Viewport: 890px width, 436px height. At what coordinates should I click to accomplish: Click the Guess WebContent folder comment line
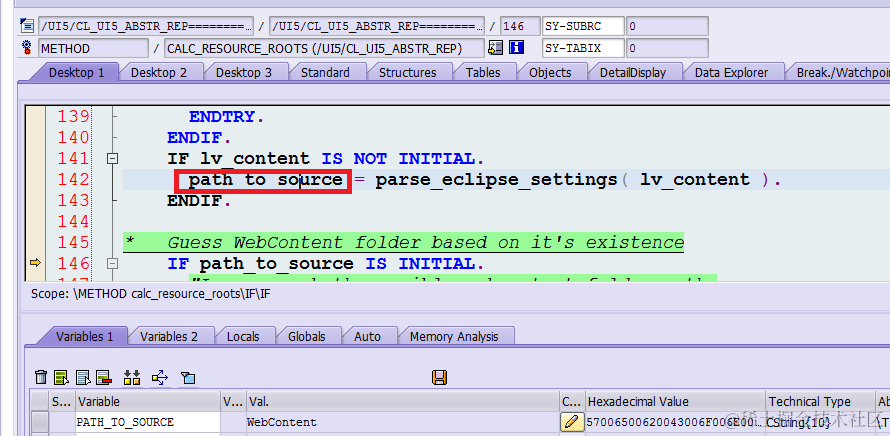point(404,242)
